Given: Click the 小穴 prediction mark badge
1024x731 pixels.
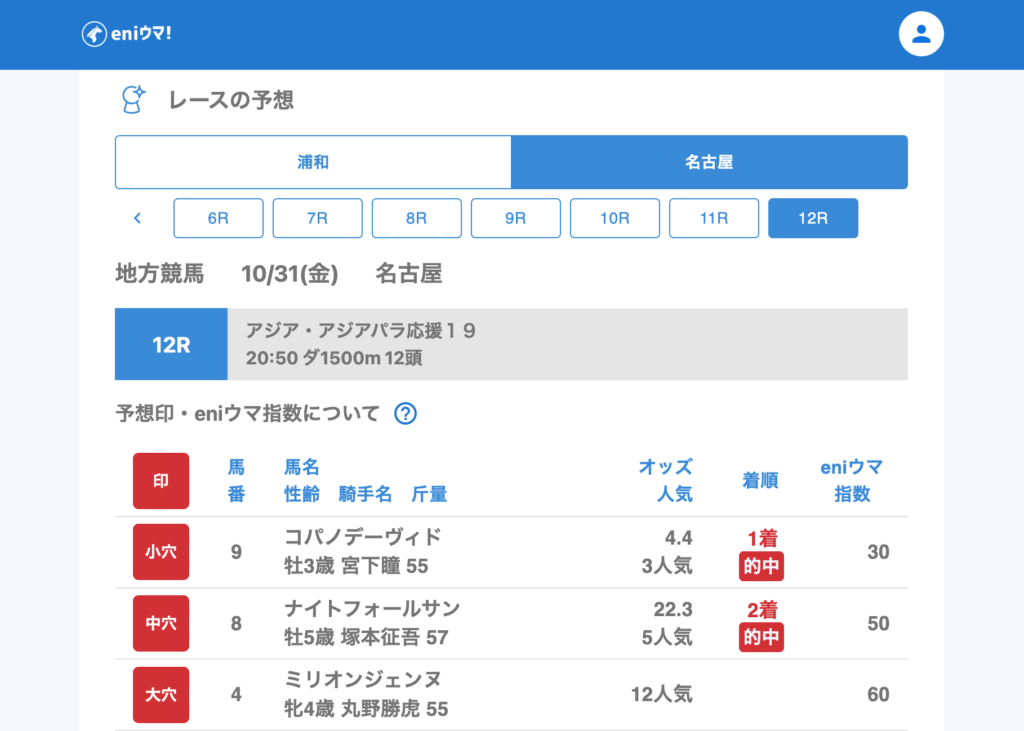Looking at the screenshot, I should [161, 552].
